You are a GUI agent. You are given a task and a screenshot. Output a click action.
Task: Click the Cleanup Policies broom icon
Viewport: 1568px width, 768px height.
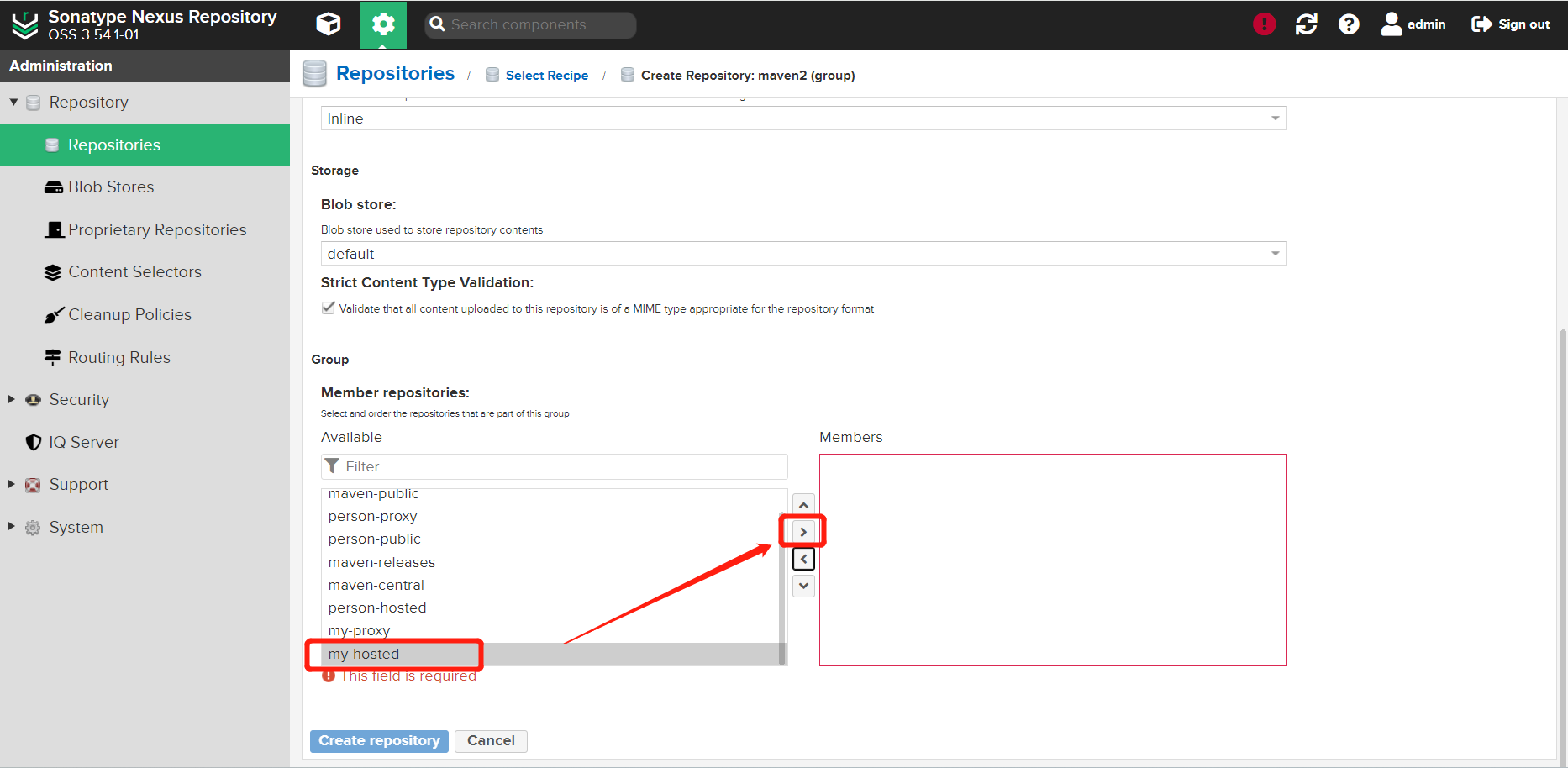tap(54, 315)
